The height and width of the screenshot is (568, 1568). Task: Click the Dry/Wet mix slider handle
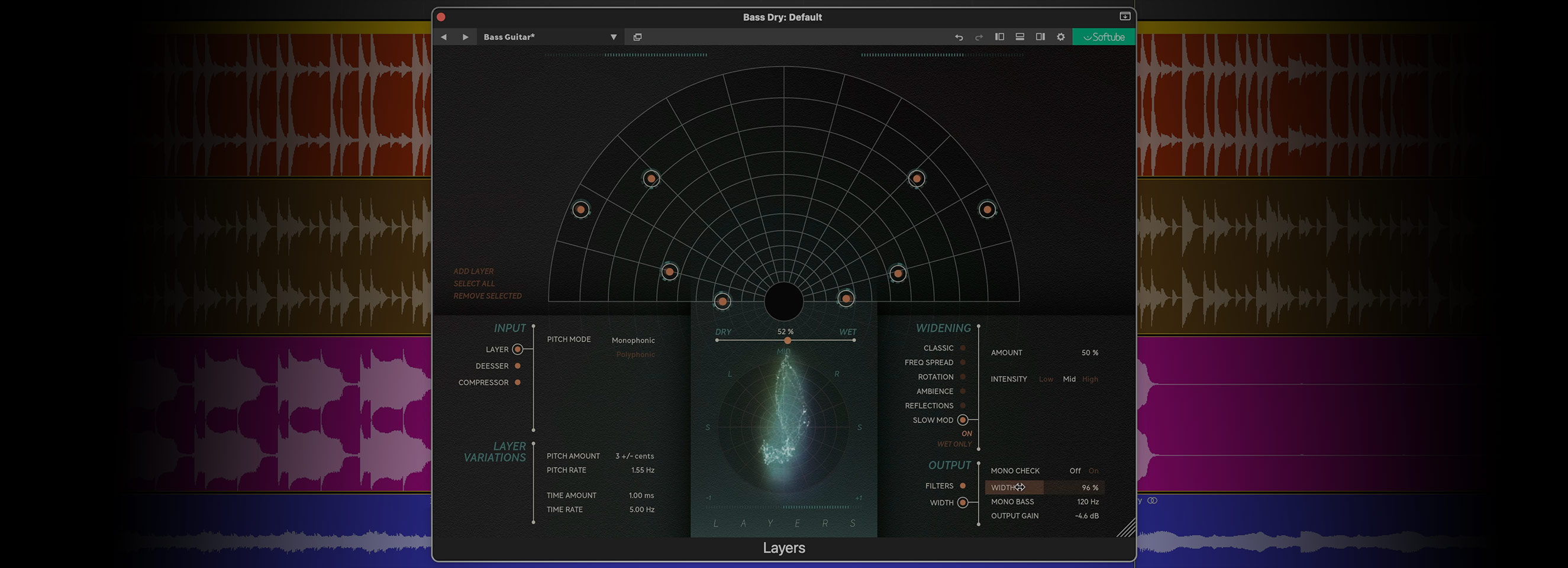coord(788,340)
